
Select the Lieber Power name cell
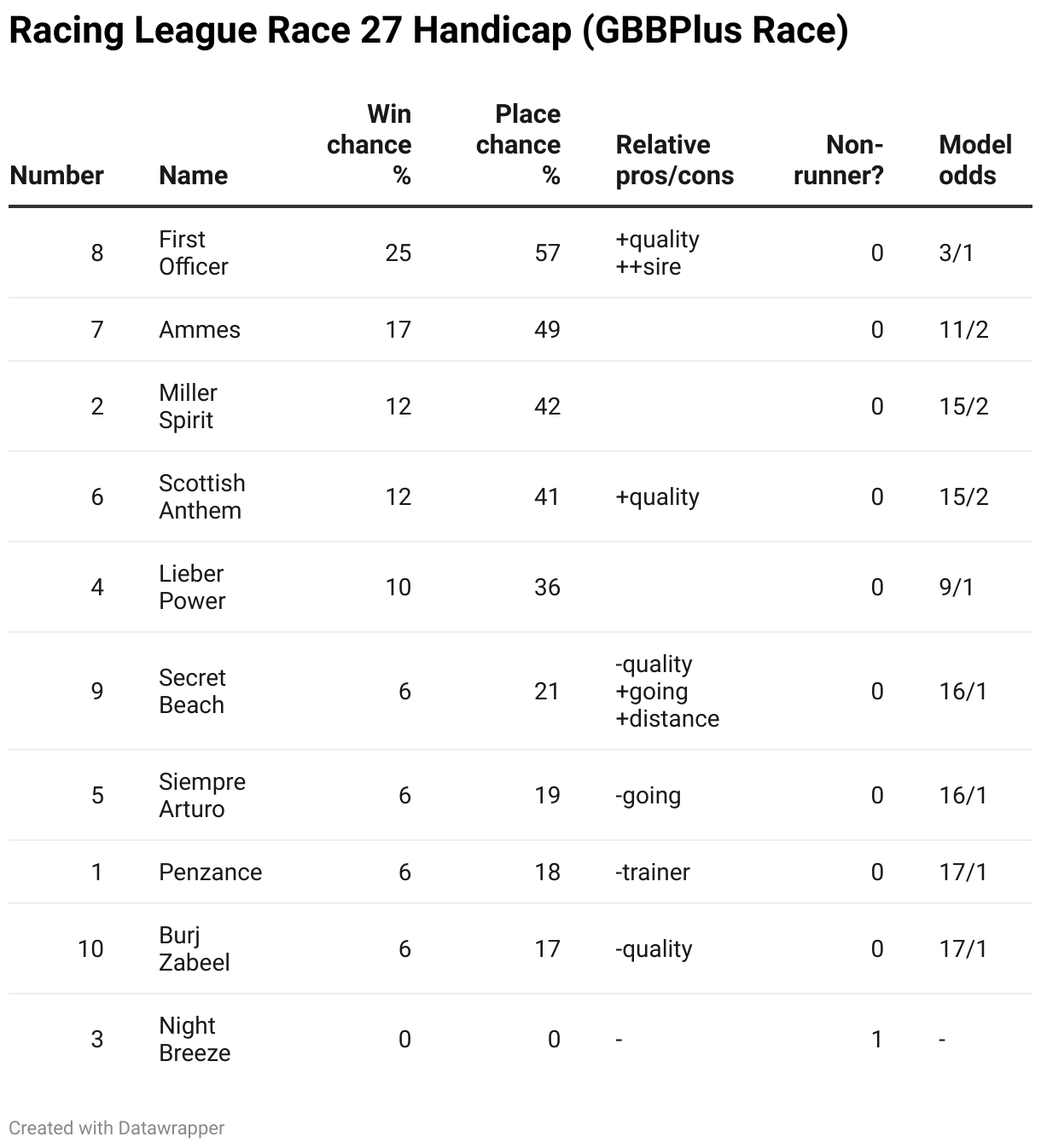pos(192,587)
